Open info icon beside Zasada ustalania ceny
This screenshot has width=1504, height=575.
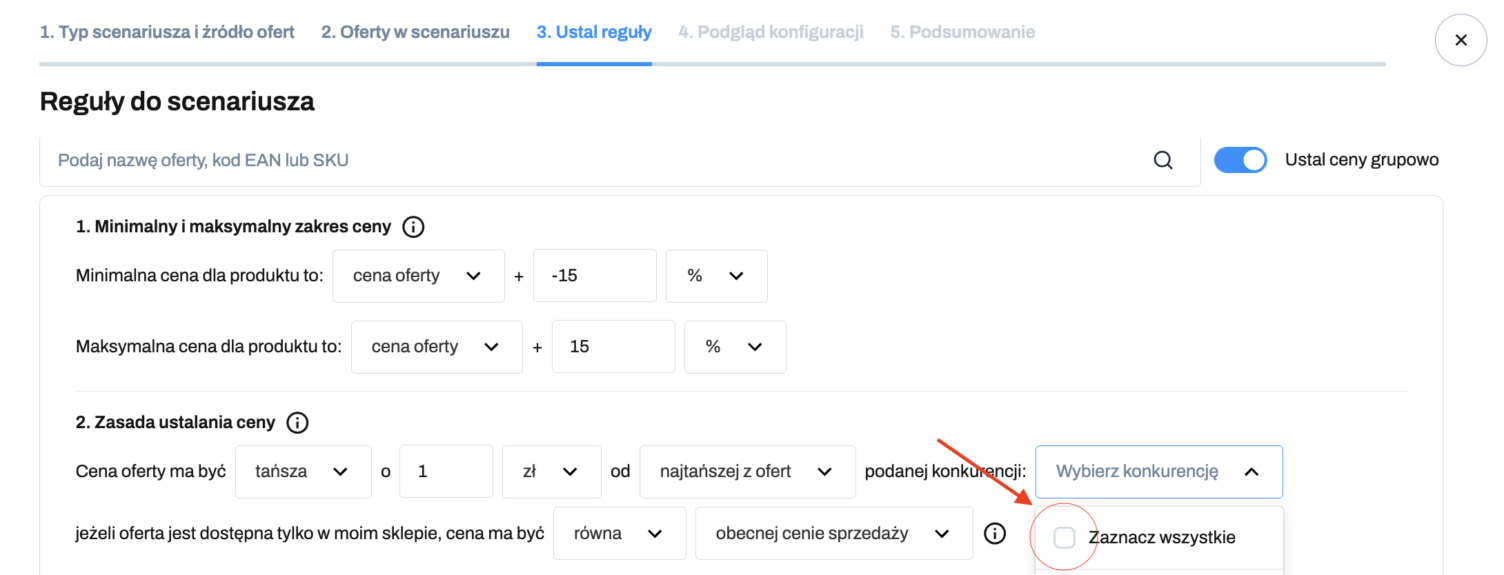297,423
